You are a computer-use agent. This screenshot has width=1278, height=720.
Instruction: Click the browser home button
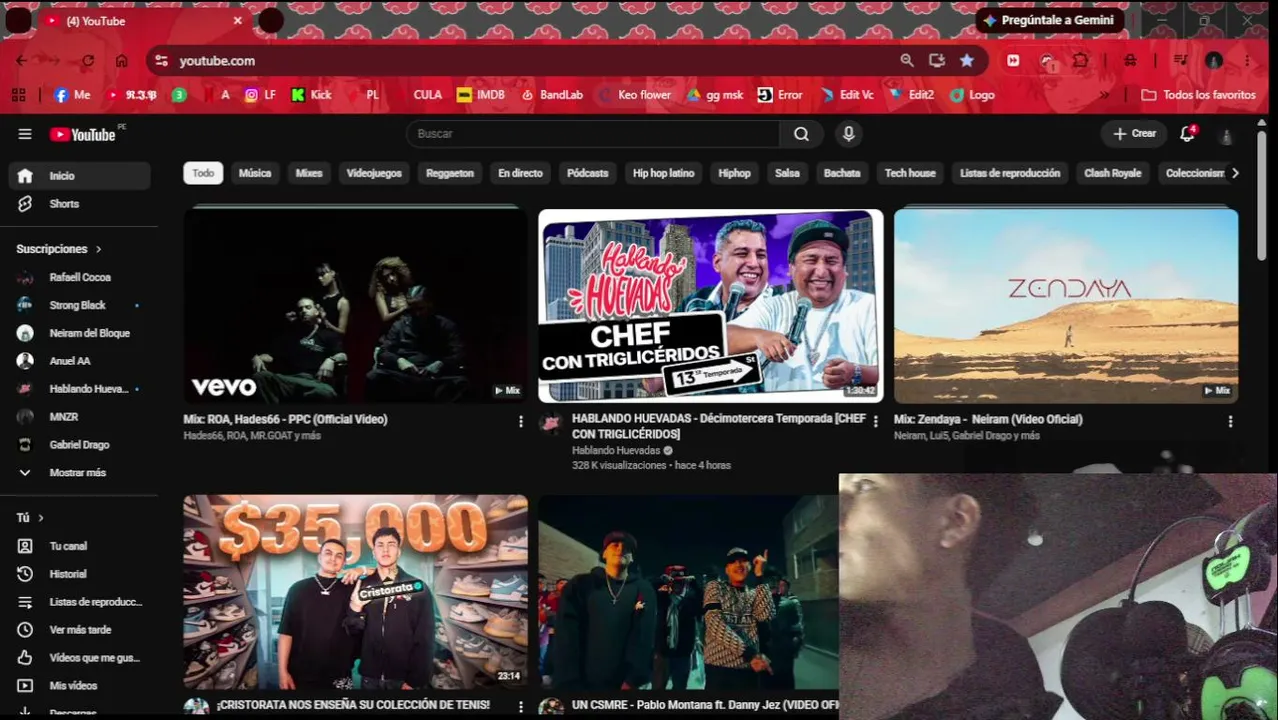pyautogui.click(x=121, y=61)
